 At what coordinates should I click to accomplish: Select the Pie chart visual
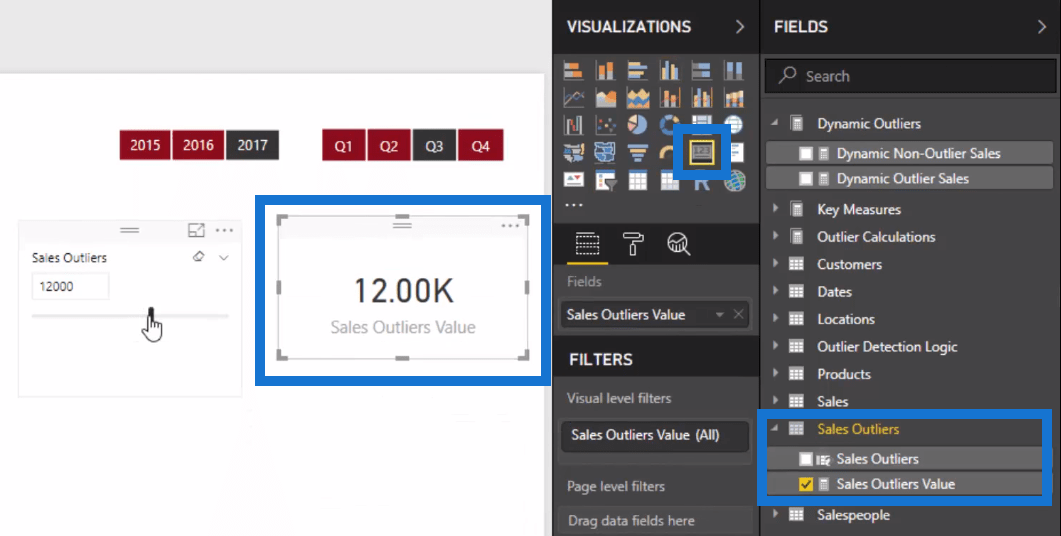pyautogui.click(x=637, y=125)
